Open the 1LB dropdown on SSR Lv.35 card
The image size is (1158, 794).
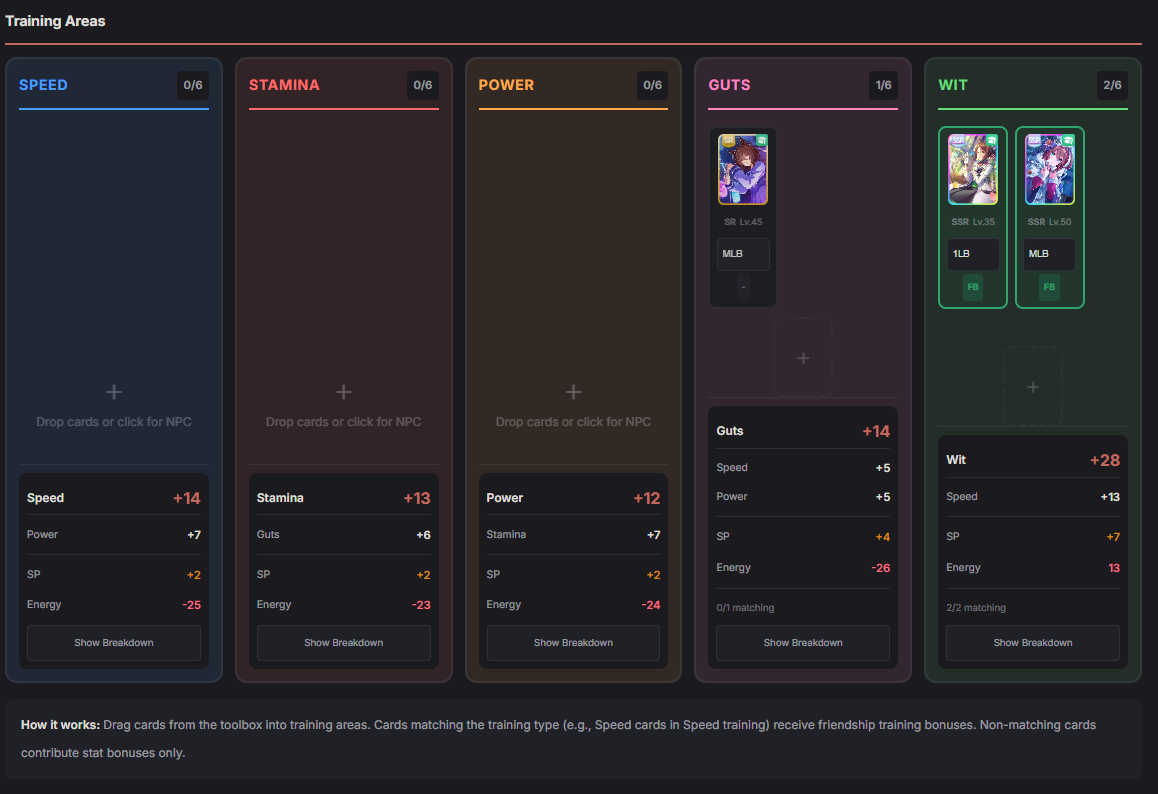(973, 254)
